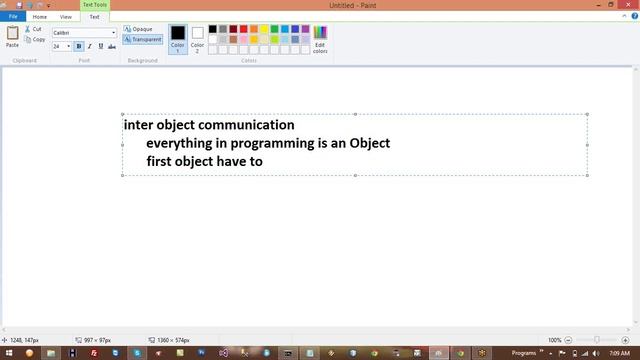Pick the yellow color swatch
The width and height of the screenshot is (640, 360).
coord(264,29)
